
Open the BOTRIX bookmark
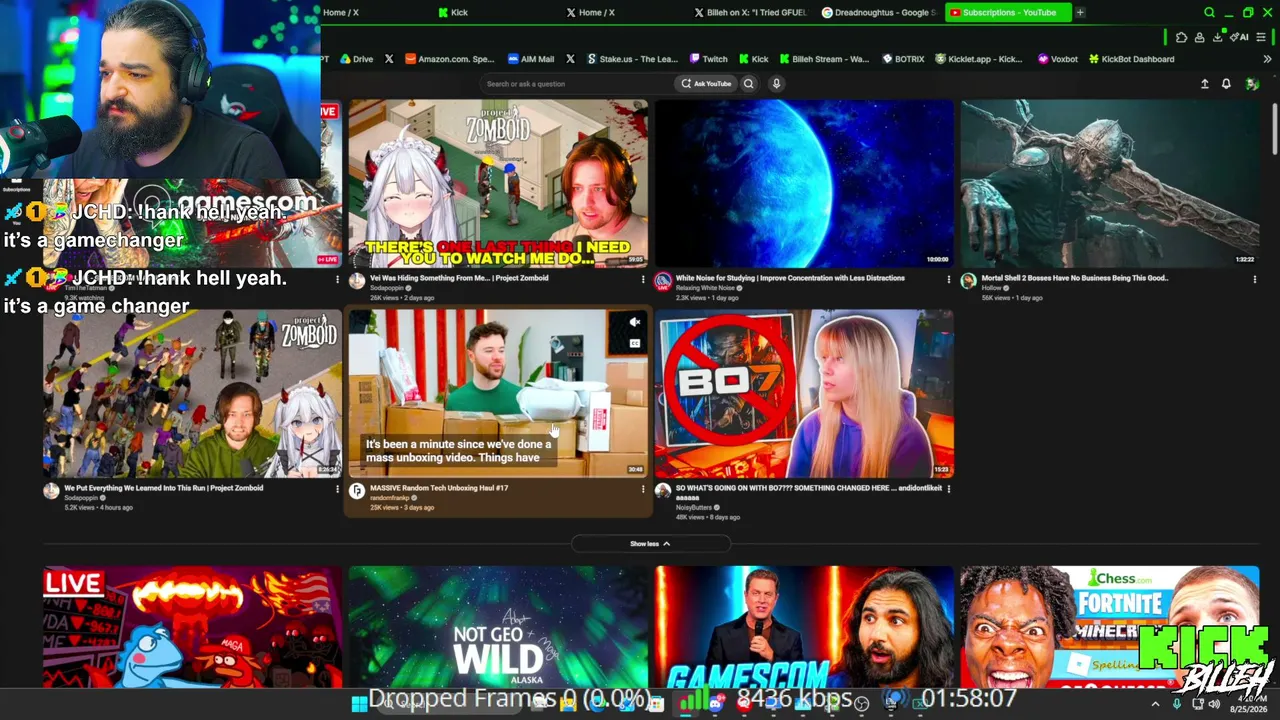click(903, 59)
